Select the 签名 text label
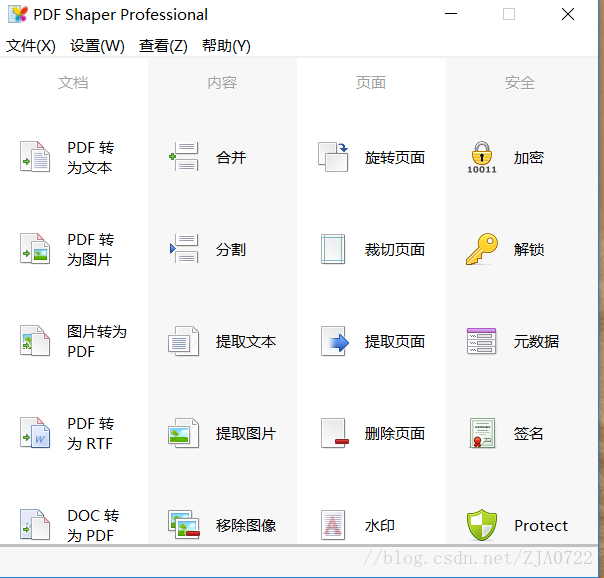This screenshot has height=578, width=604. [528, 434]
